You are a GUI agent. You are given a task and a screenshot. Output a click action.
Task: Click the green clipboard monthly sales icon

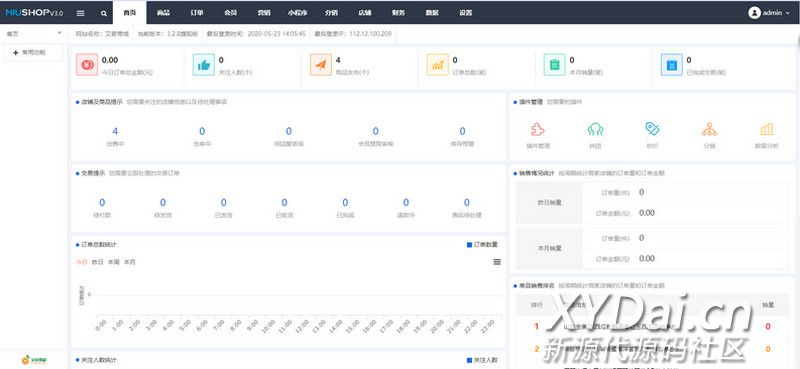coord(555,65)
